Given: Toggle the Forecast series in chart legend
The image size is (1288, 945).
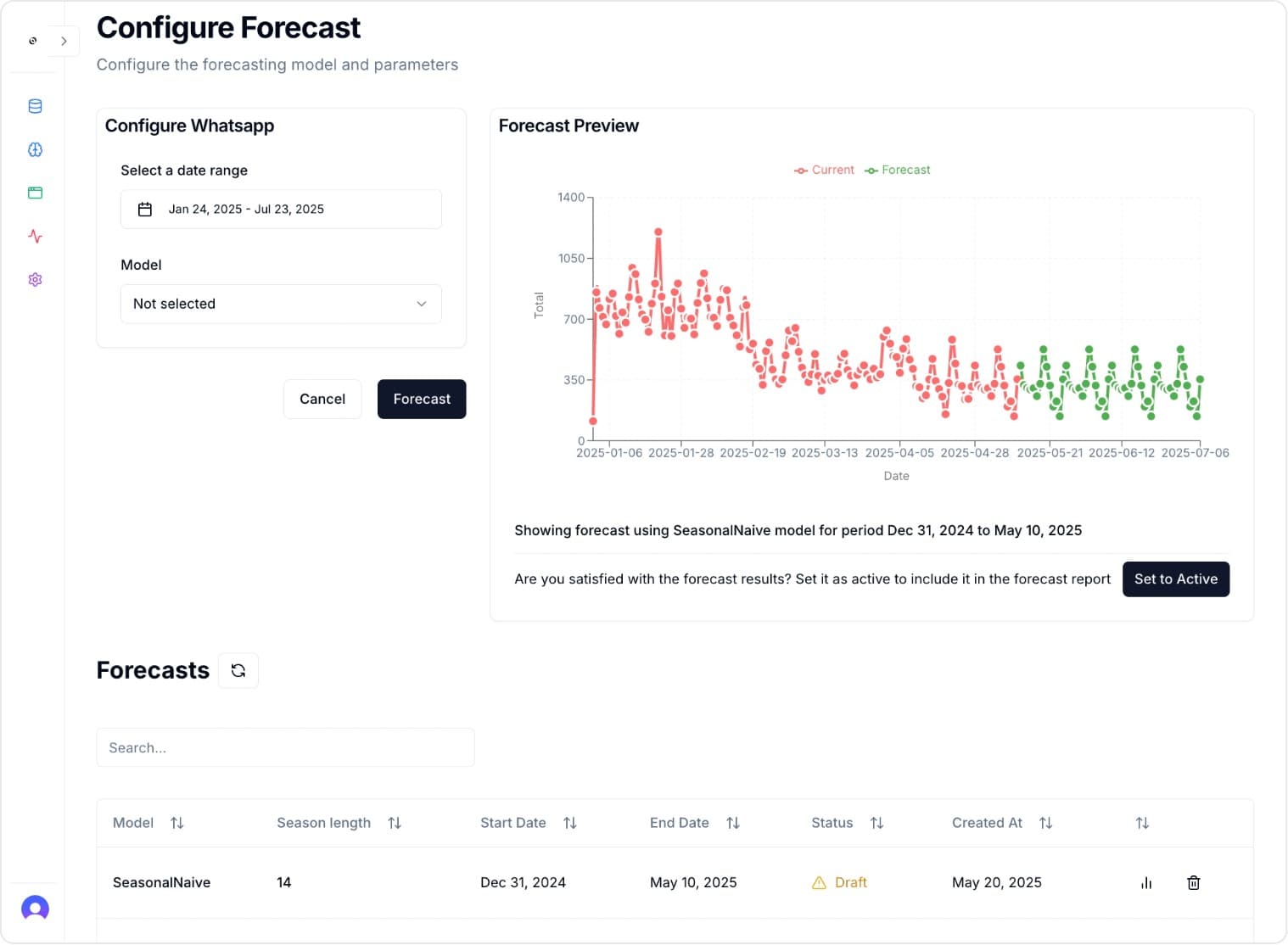Looking at the screenshot, I should coord(897,170).
